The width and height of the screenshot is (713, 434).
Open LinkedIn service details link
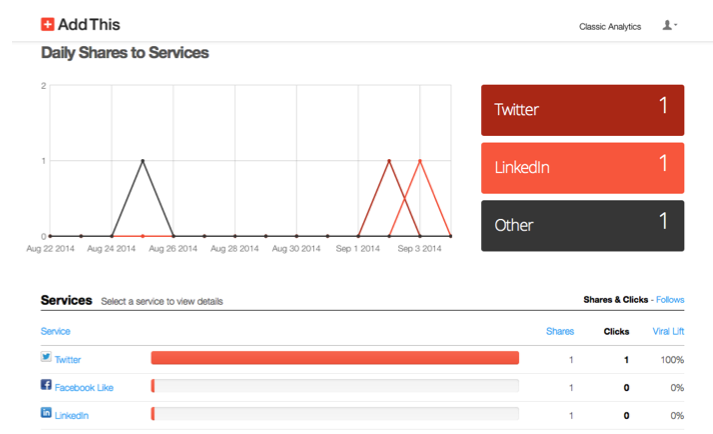[71, 416]
